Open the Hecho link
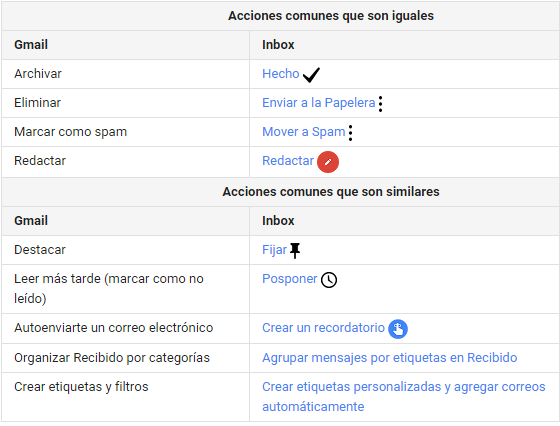Screen dimensions: 560x426 pos(281,74)
